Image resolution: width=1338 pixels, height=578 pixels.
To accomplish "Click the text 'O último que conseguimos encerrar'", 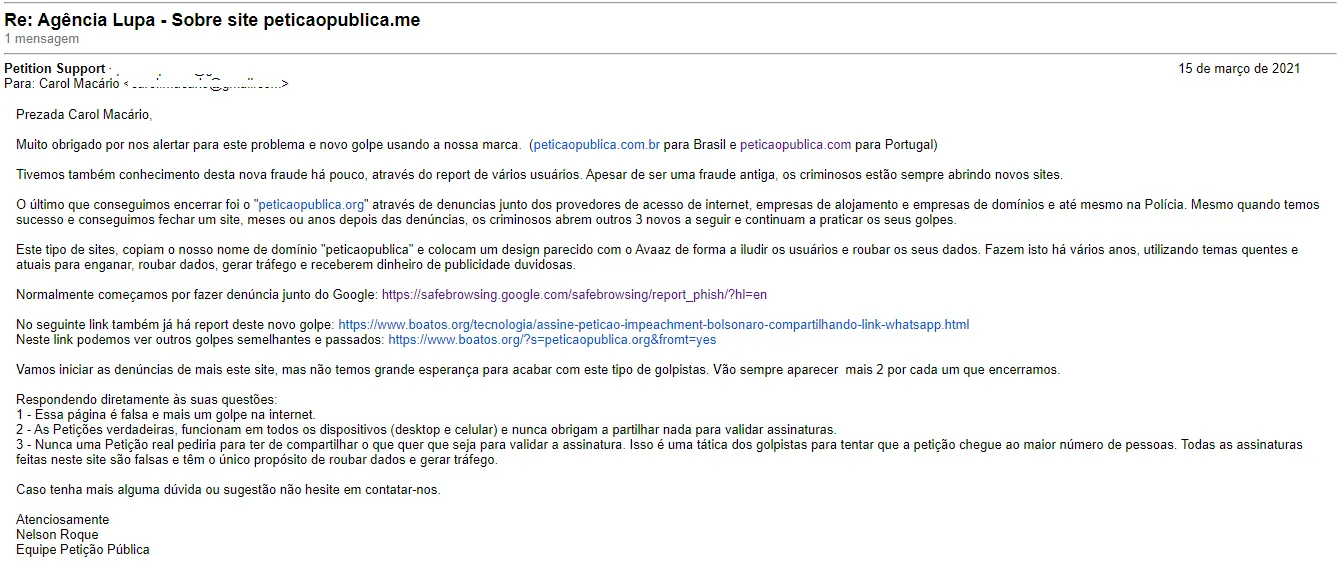I will click(116, 205).
